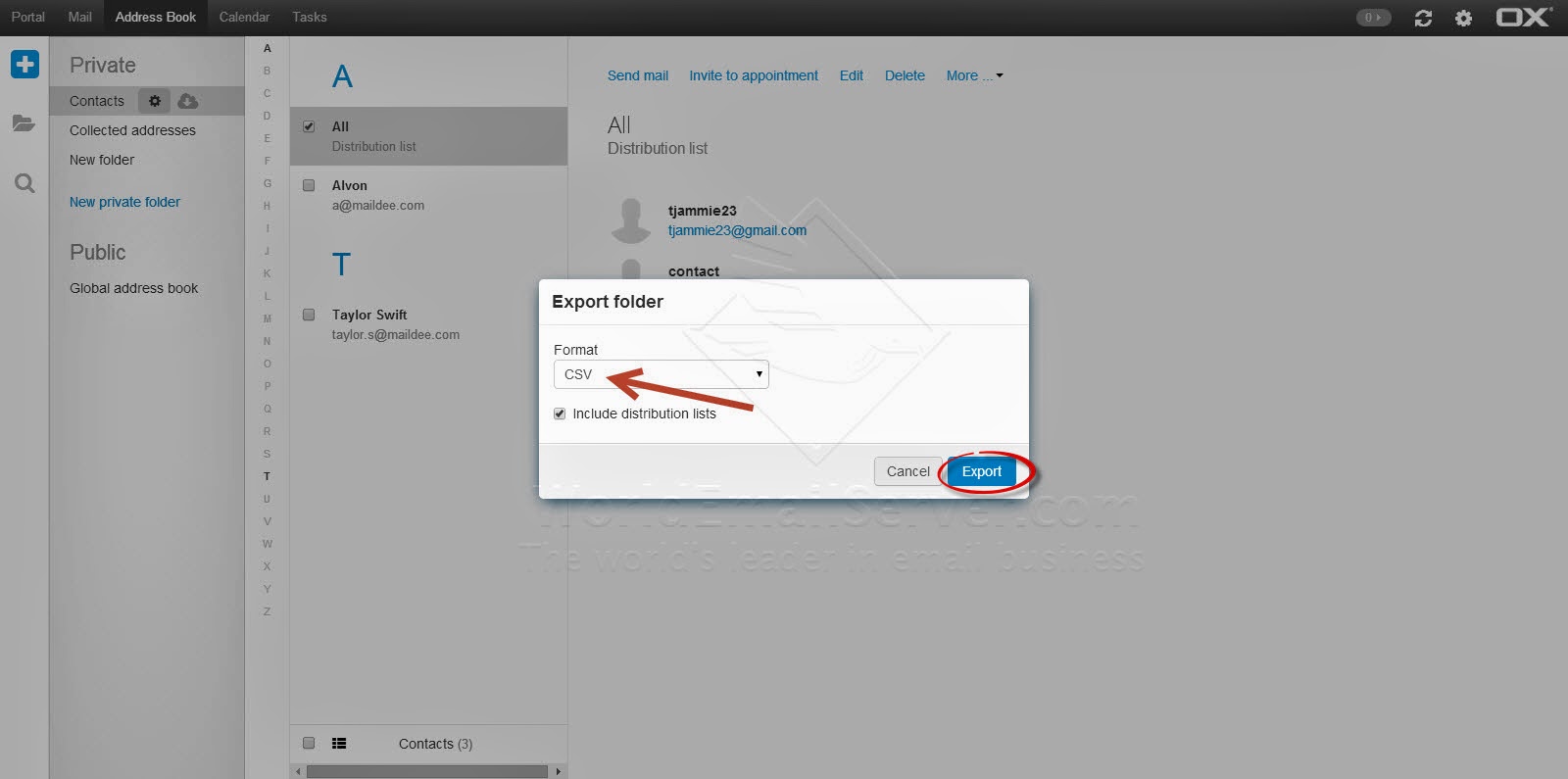
Task: Click right arrow of horizontal scrollbar
Action: (x=559, y=771)
